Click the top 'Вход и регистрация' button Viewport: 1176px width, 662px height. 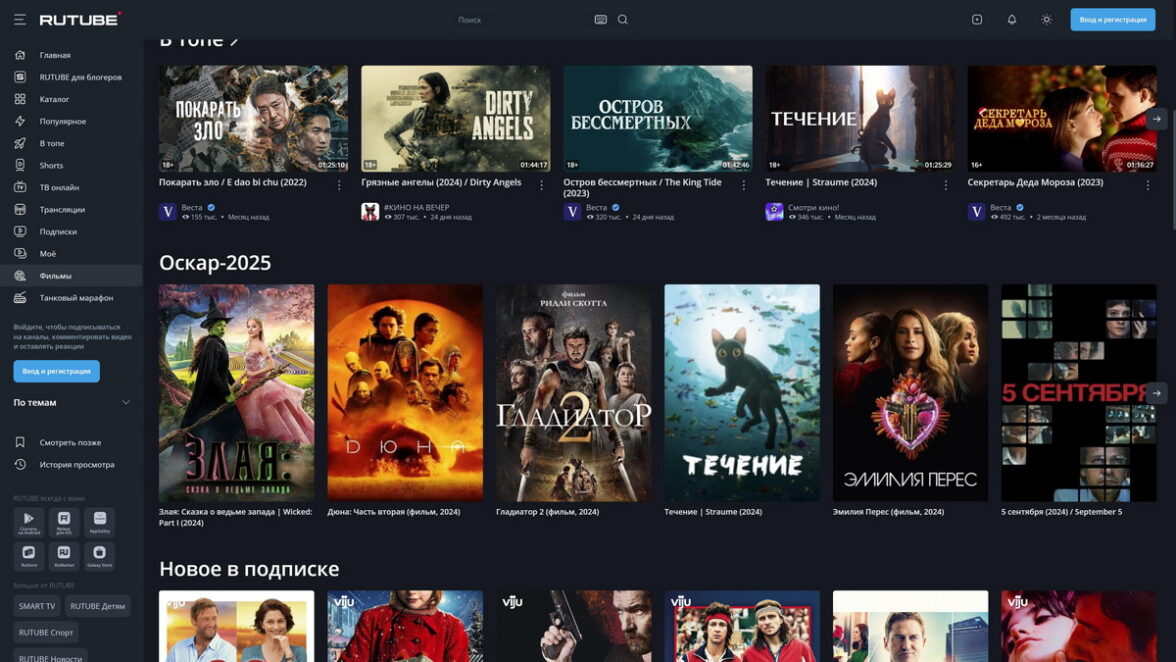(x=1112, y=19)
